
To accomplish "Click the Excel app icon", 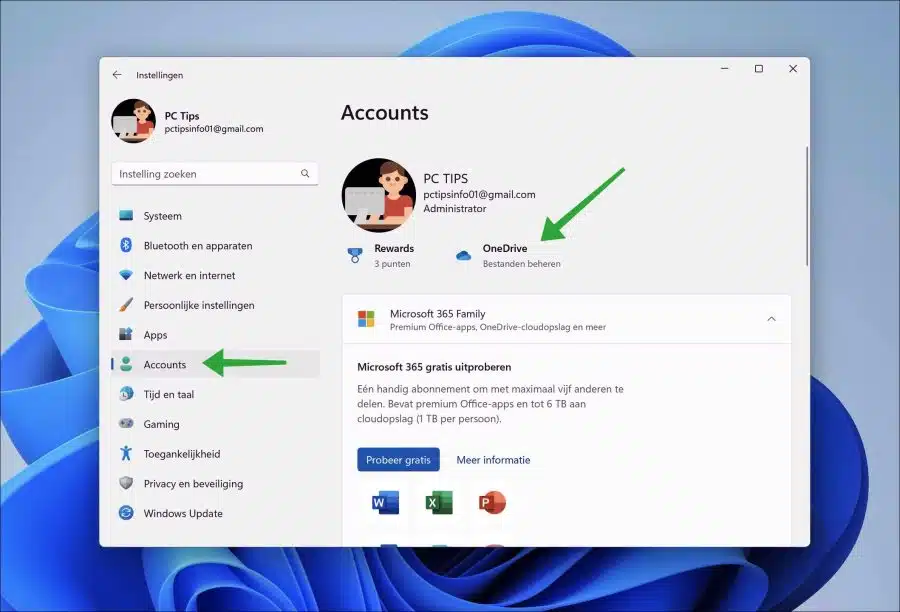I will click(x=439, y=502).
